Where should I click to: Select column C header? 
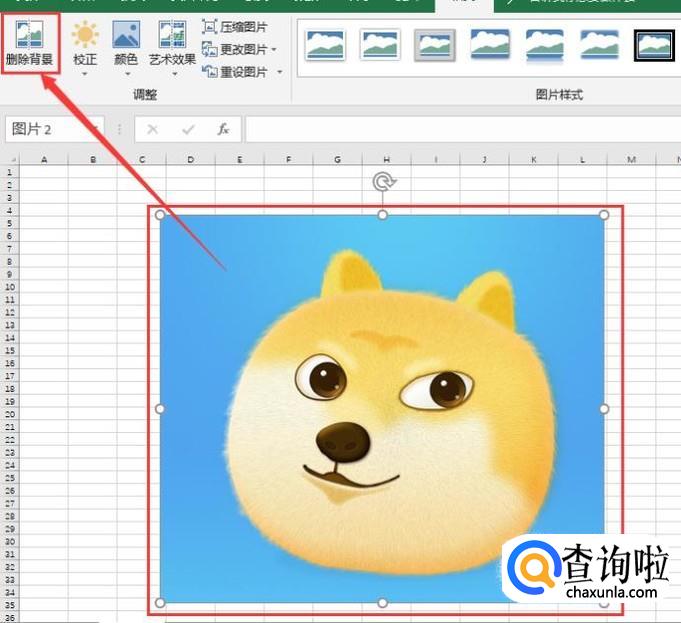pos(142,159)
